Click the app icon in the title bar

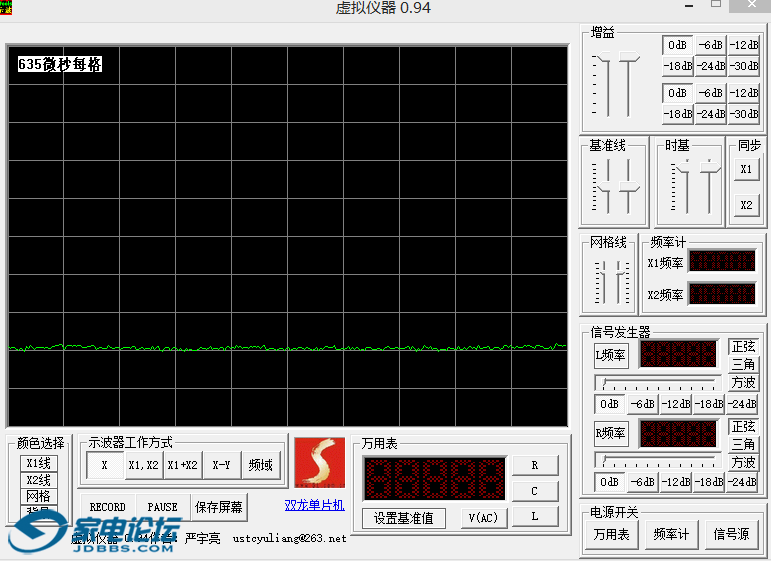(x=6, y=7)
